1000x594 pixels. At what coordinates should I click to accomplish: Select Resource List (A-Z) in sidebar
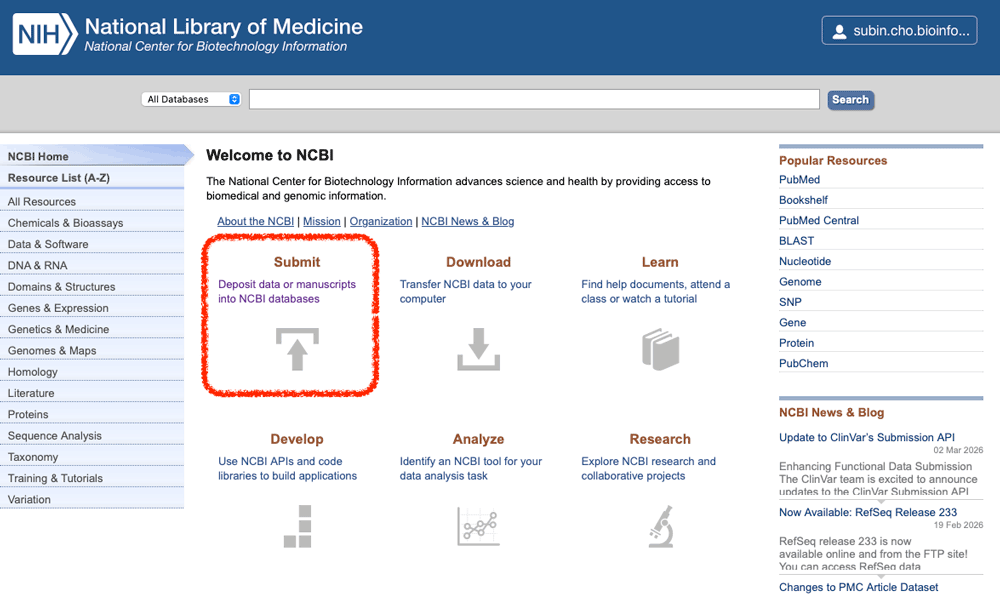pyautogui.click(x=58, y=178)
